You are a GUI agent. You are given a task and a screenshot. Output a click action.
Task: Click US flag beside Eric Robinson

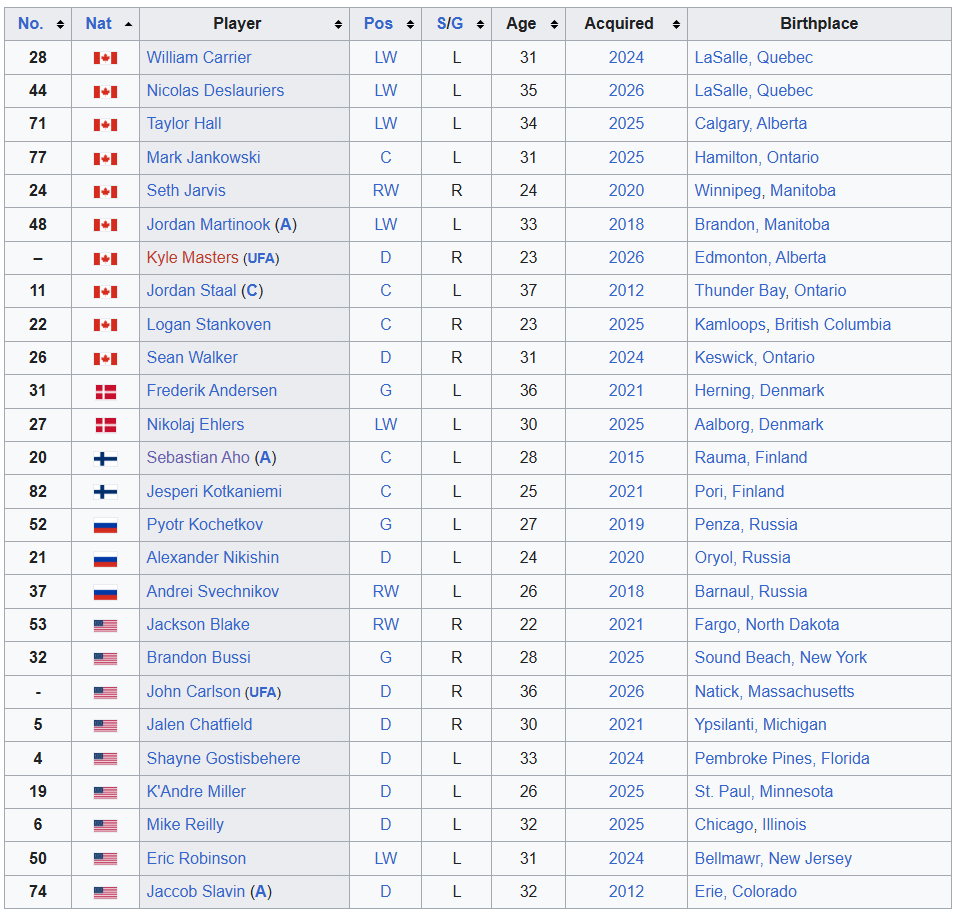click(x=105, y=859)
